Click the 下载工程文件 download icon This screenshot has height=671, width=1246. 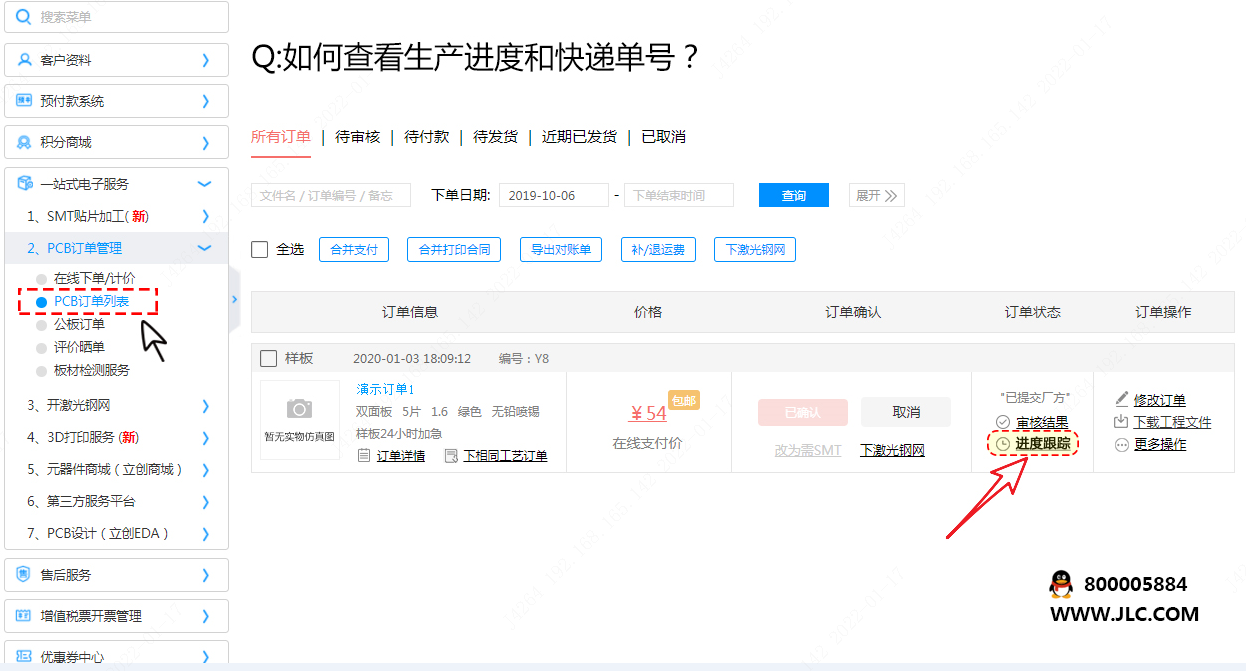pos(1122,422)
